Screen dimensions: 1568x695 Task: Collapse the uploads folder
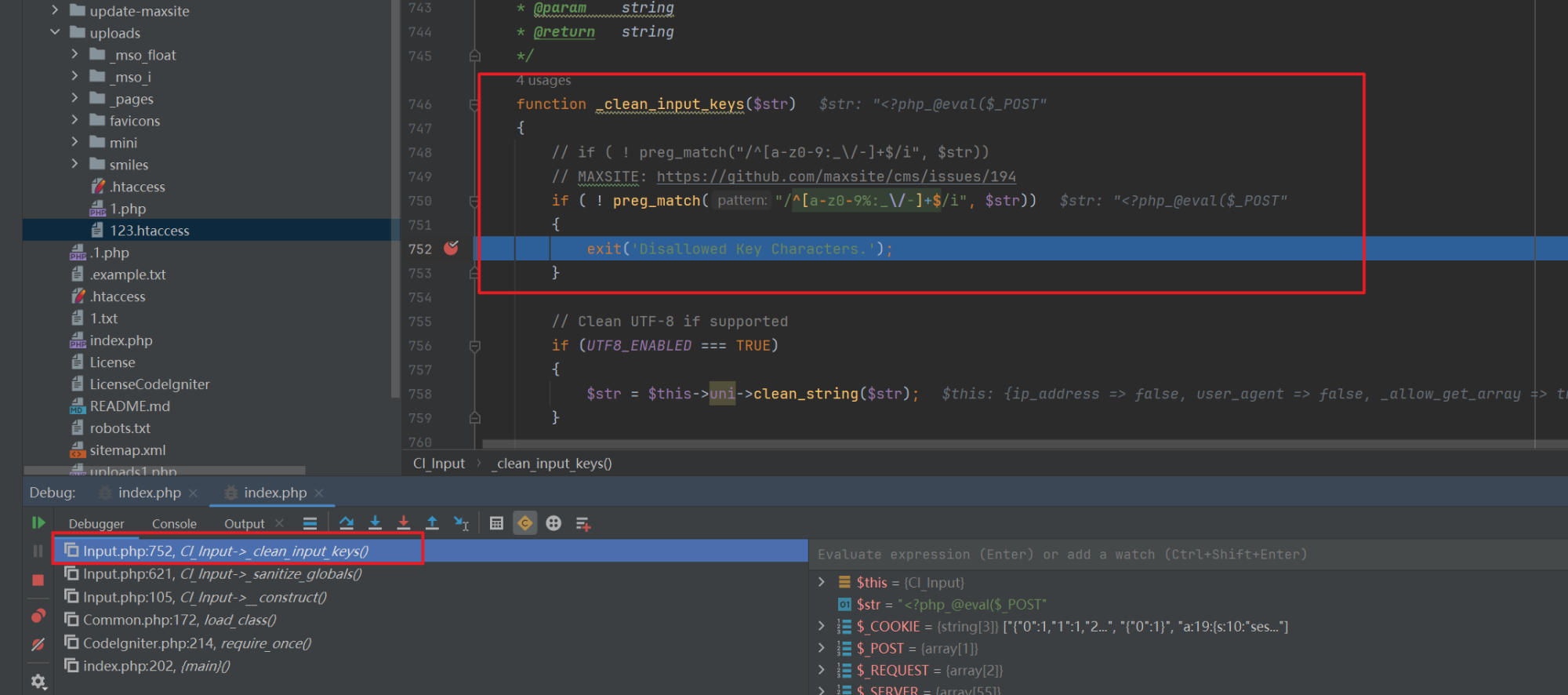click(x=55, y=33)
